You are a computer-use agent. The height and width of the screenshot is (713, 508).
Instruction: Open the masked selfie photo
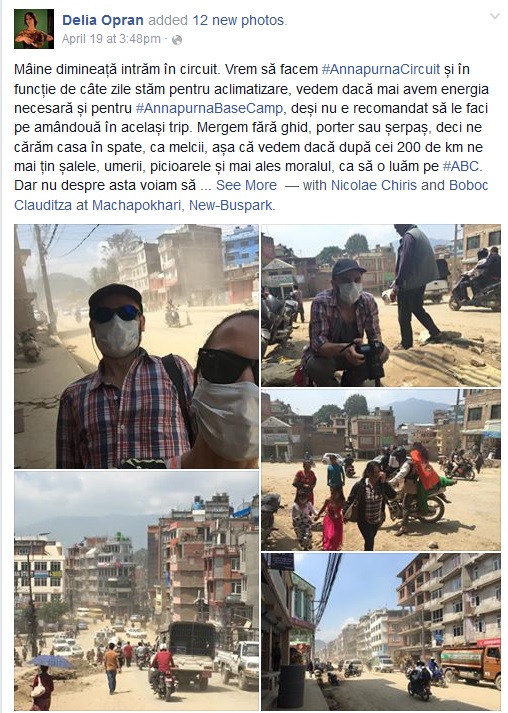(136, 346)
